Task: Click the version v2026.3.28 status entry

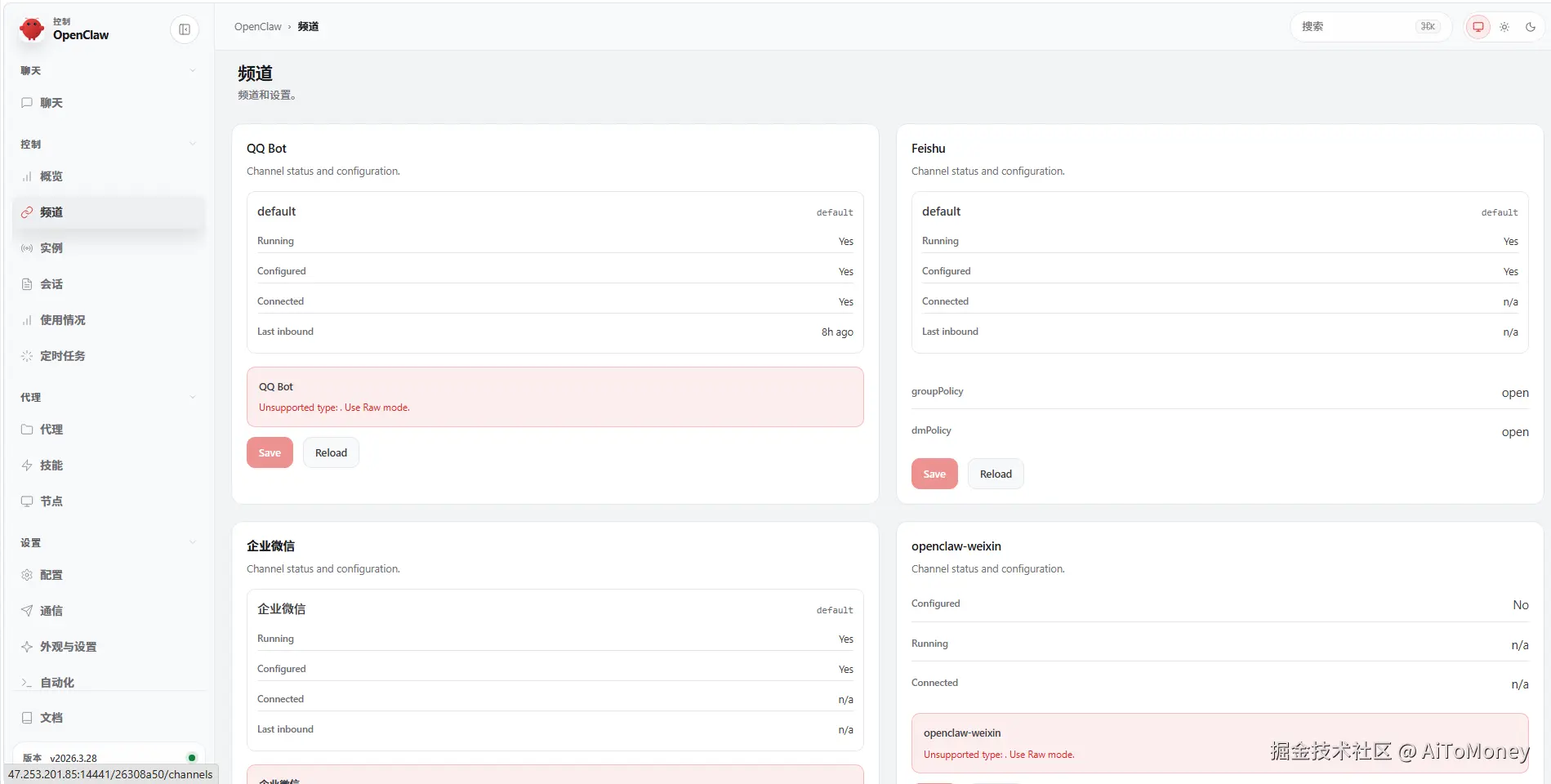Action: pos(109,758)
